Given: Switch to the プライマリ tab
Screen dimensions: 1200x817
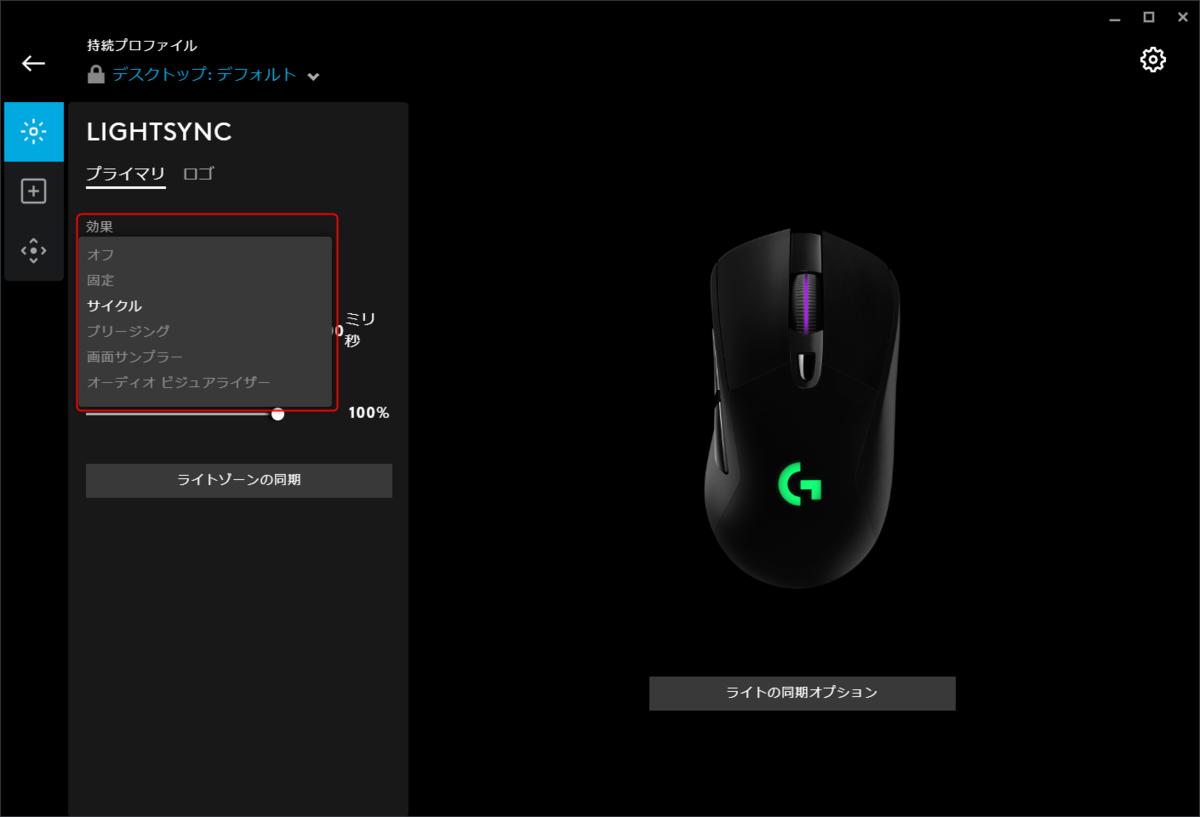Looking at the screenshot, I should [x=126, y=174].
